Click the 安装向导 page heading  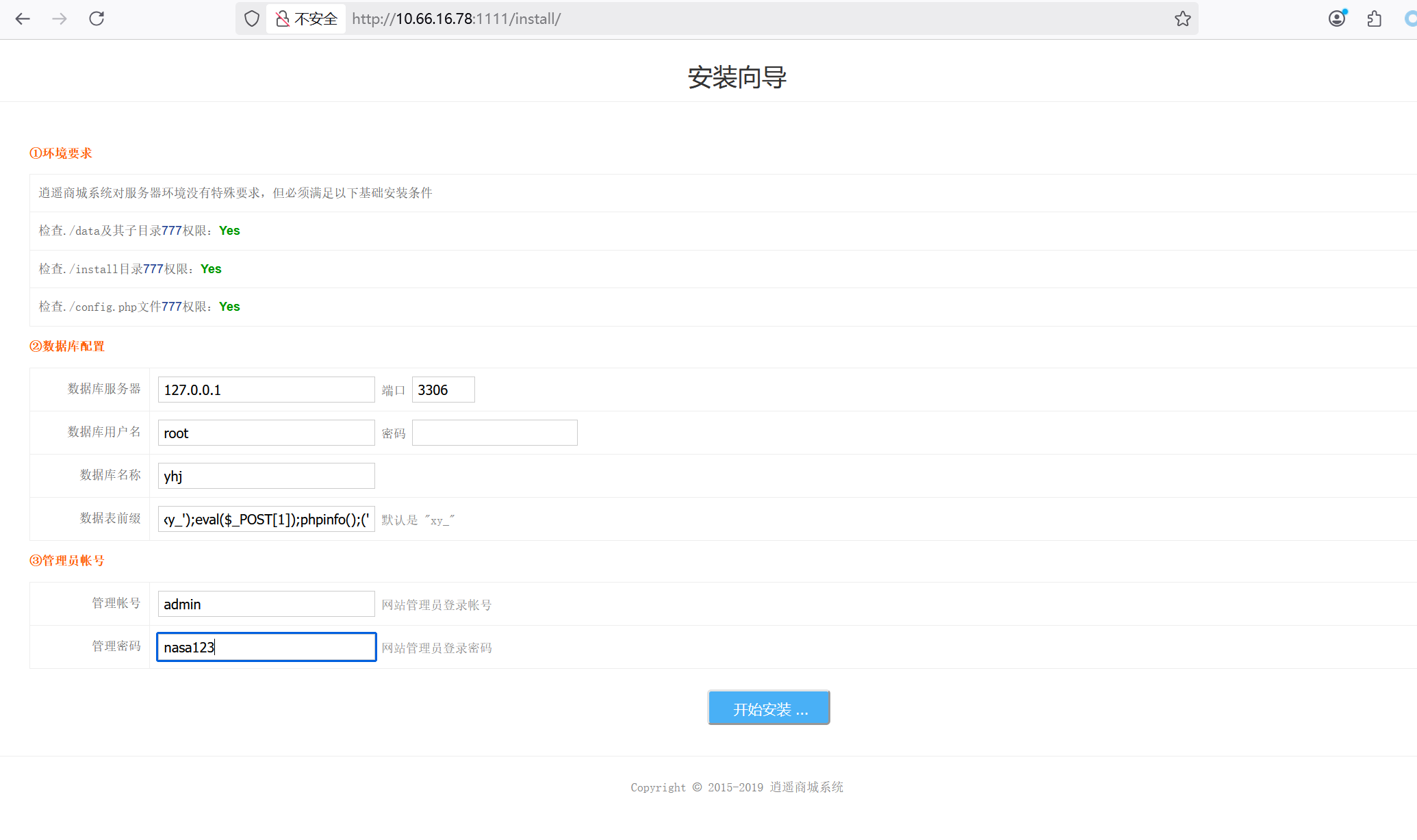pyautogui.click(x=737, y=77)
